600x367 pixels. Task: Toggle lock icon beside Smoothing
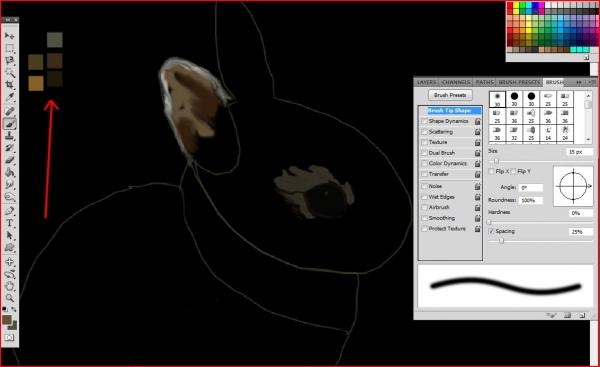tap(478, 218)
